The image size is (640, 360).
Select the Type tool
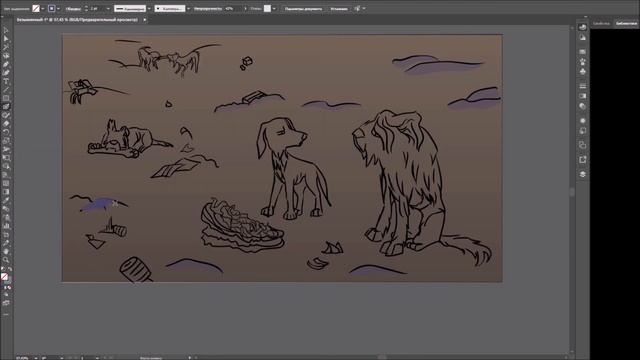coord(6,81)
